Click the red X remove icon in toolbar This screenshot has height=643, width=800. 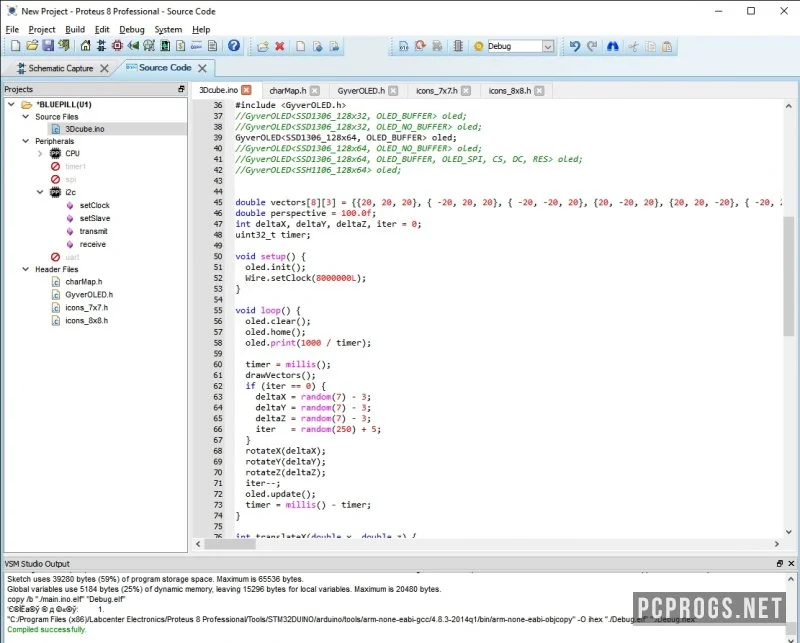280,46
